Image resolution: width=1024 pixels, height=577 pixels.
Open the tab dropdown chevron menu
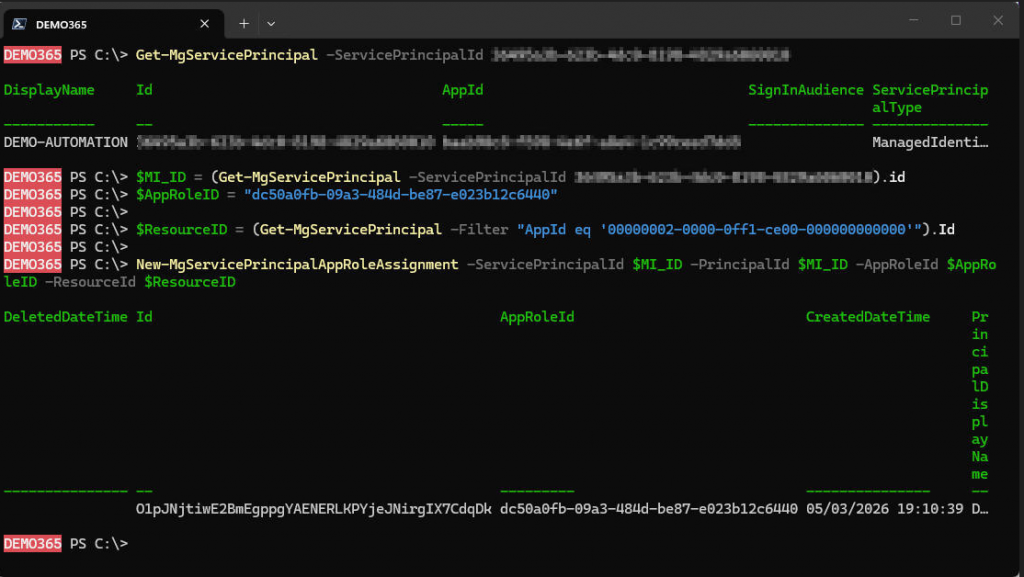[x=271, y=23]
